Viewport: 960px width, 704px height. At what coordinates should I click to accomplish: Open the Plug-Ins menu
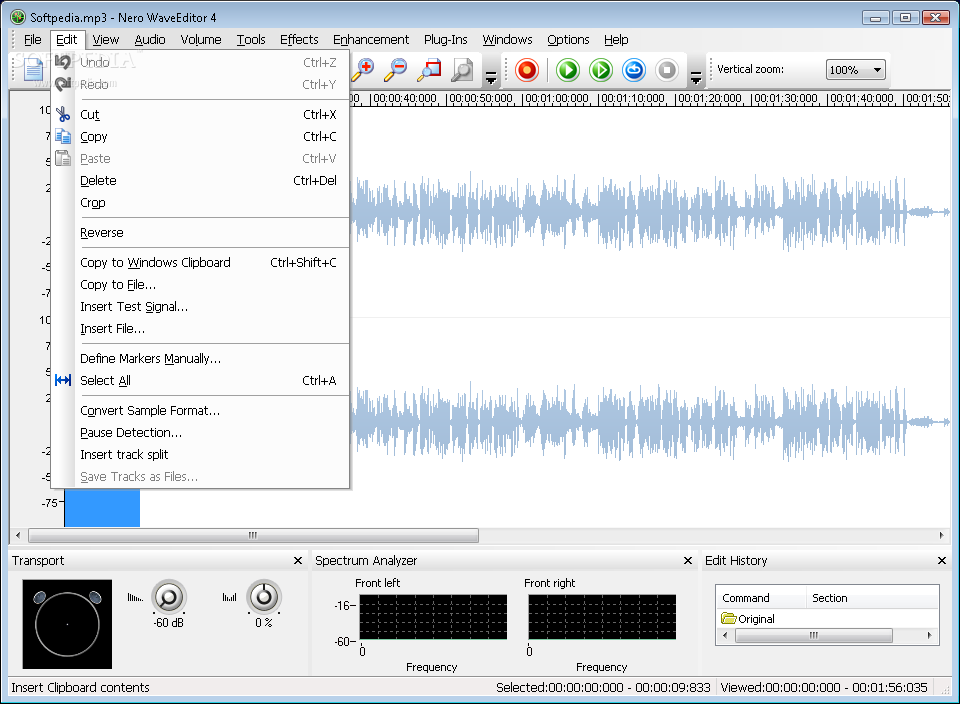click(446, 40)
